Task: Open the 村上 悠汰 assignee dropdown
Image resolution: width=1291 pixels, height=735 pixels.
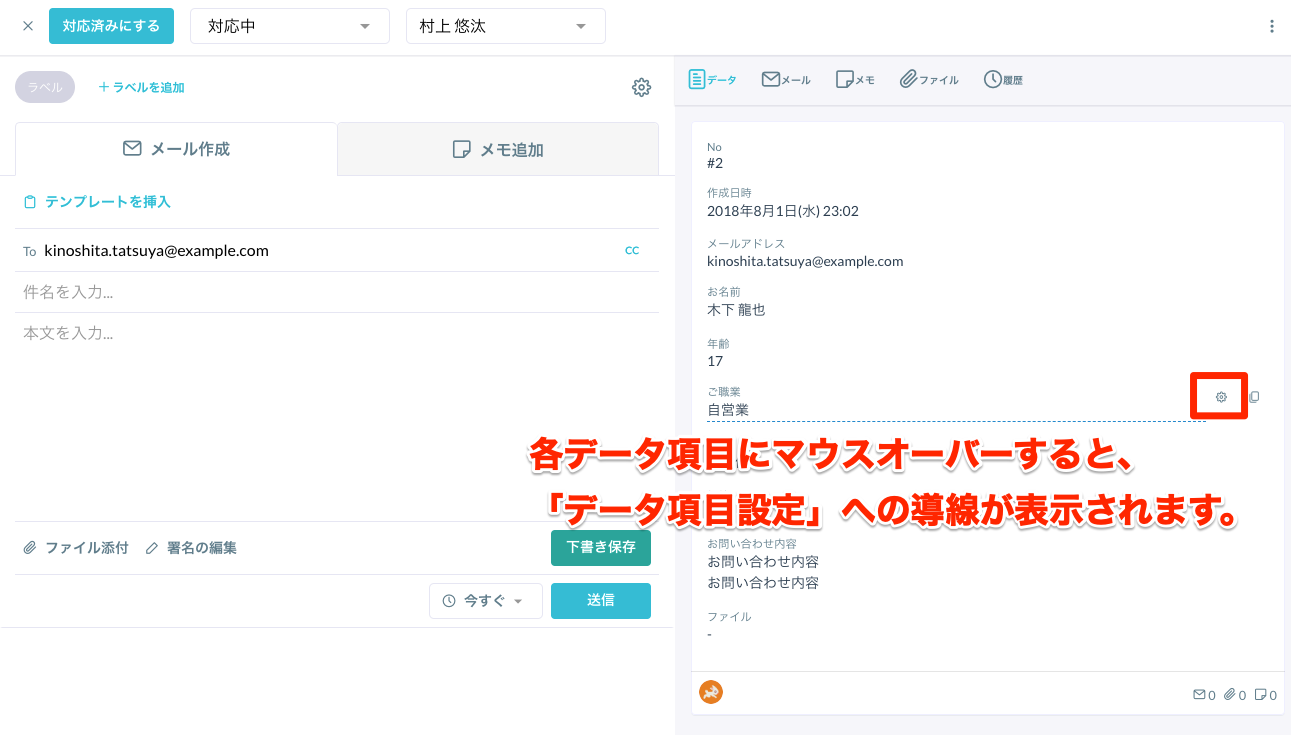Action: click(505, 26)
